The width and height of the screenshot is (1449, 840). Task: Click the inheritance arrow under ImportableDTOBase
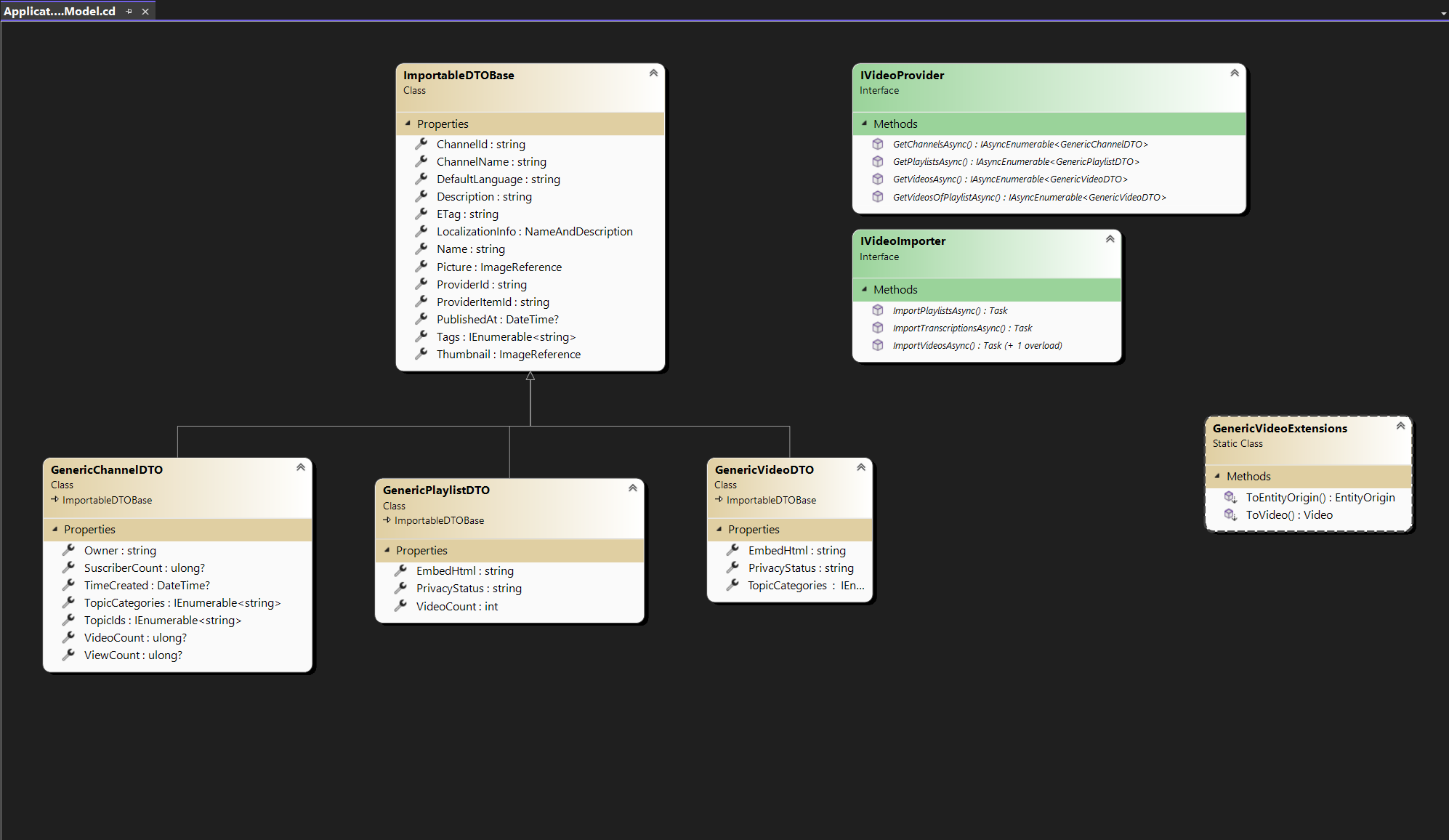pyautogui.click(x=530, y=376)
